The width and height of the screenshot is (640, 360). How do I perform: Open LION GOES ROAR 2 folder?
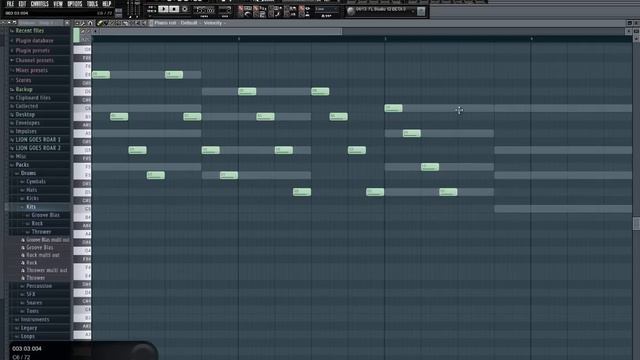click(39, 148)
